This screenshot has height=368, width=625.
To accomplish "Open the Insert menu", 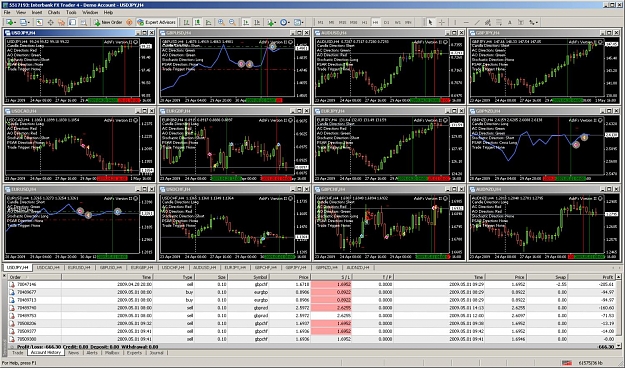I will pyautogui.click(x=37, y=12).
